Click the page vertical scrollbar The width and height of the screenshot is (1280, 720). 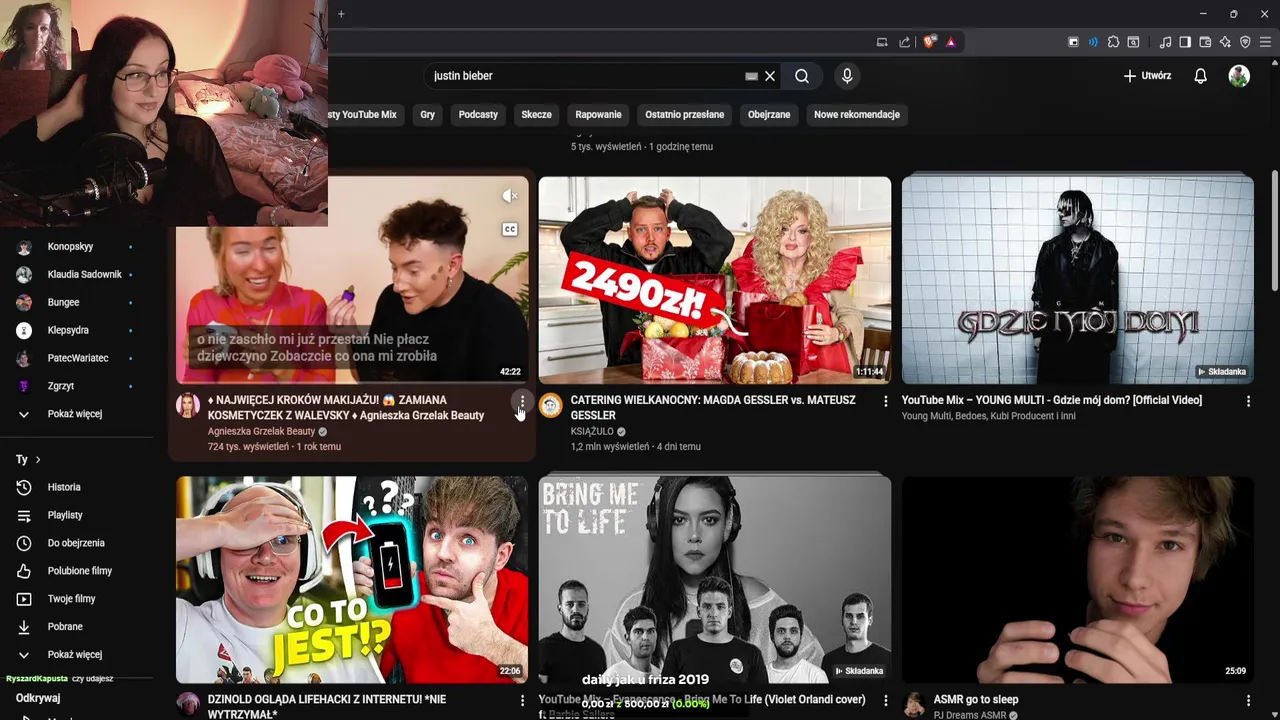(1273, 230)
